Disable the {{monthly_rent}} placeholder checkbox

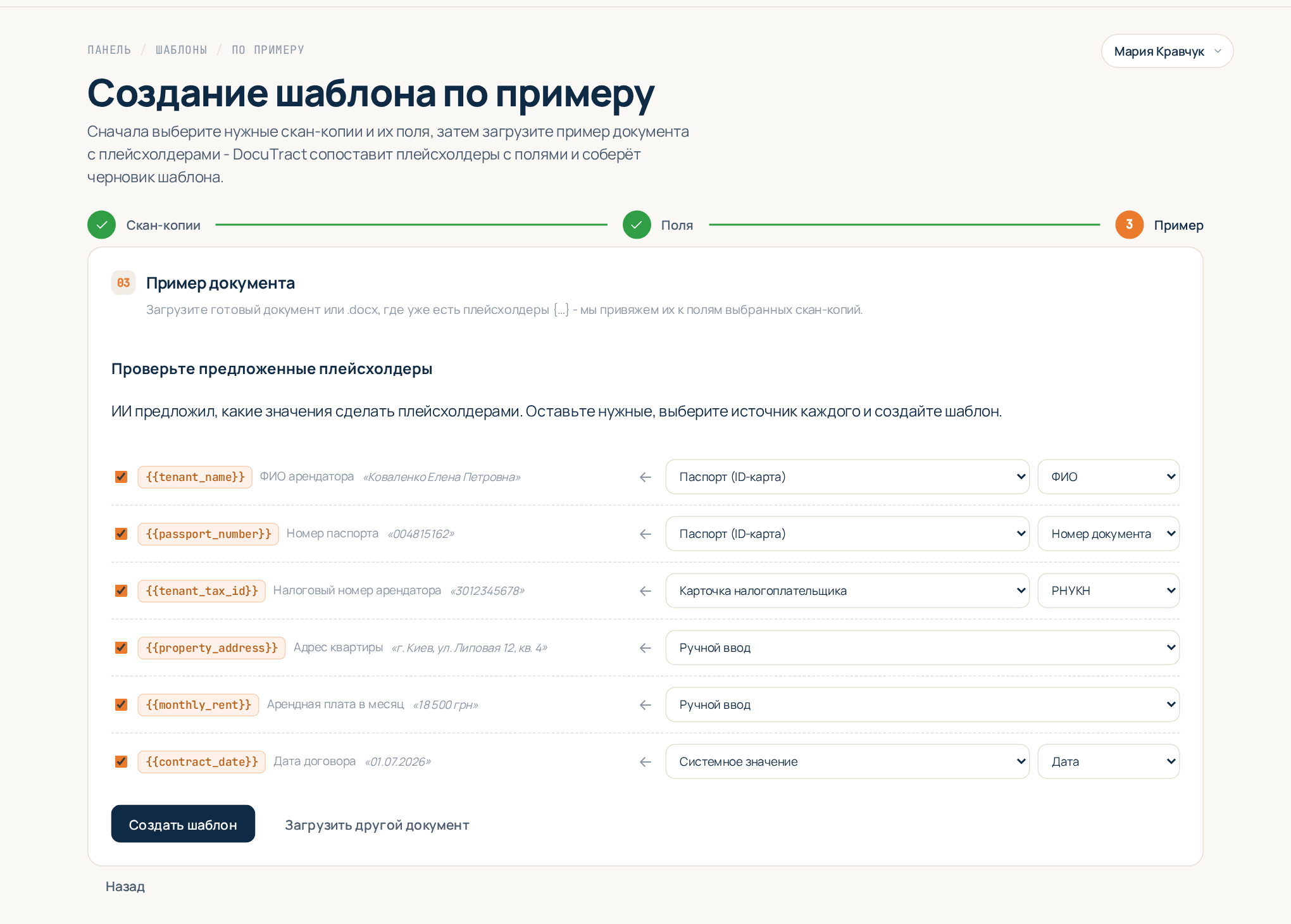coord(121,704)
